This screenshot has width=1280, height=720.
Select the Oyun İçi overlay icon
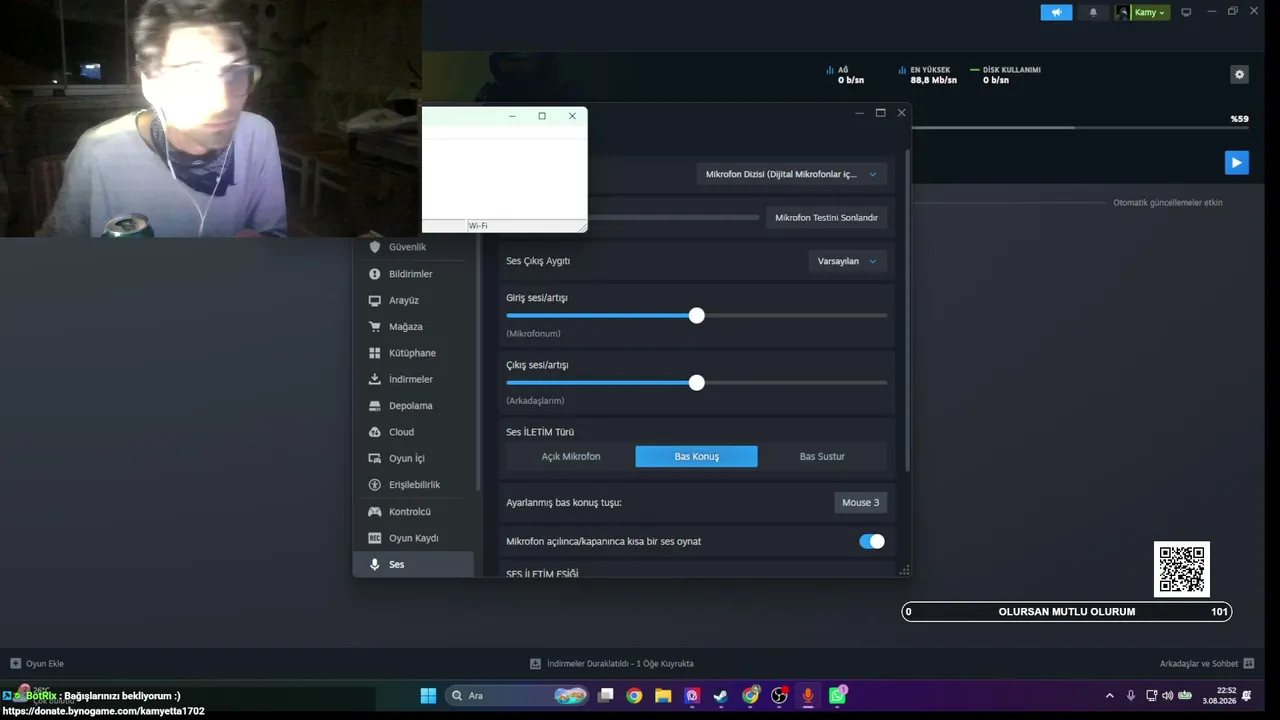tap(375, 458)
